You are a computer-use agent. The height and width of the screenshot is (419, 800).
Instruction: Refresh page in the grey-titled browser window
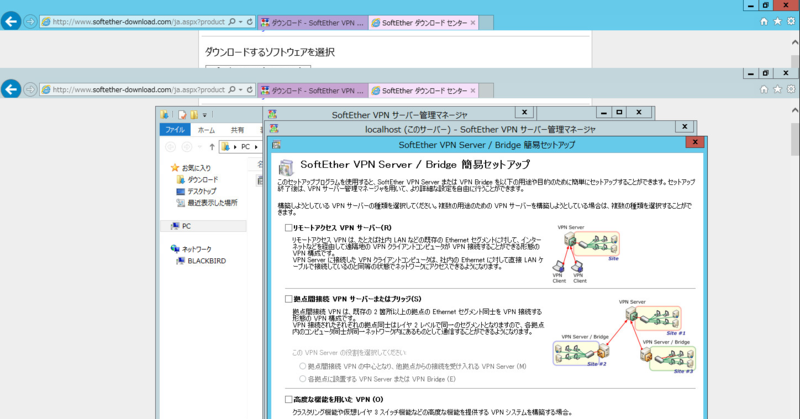[249, 90]
